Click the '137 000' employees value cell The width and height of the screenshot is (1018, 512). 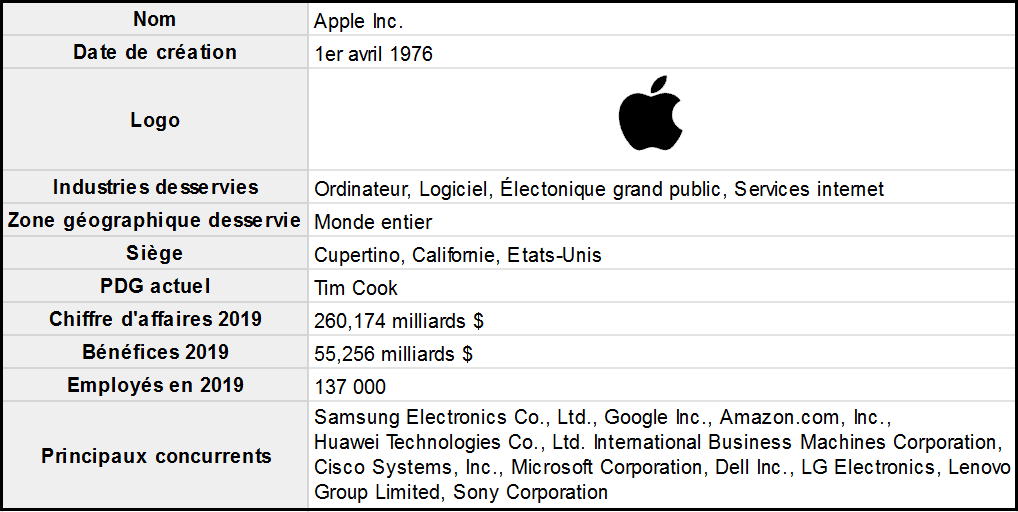pyautogui.click(x=350, y=387)
